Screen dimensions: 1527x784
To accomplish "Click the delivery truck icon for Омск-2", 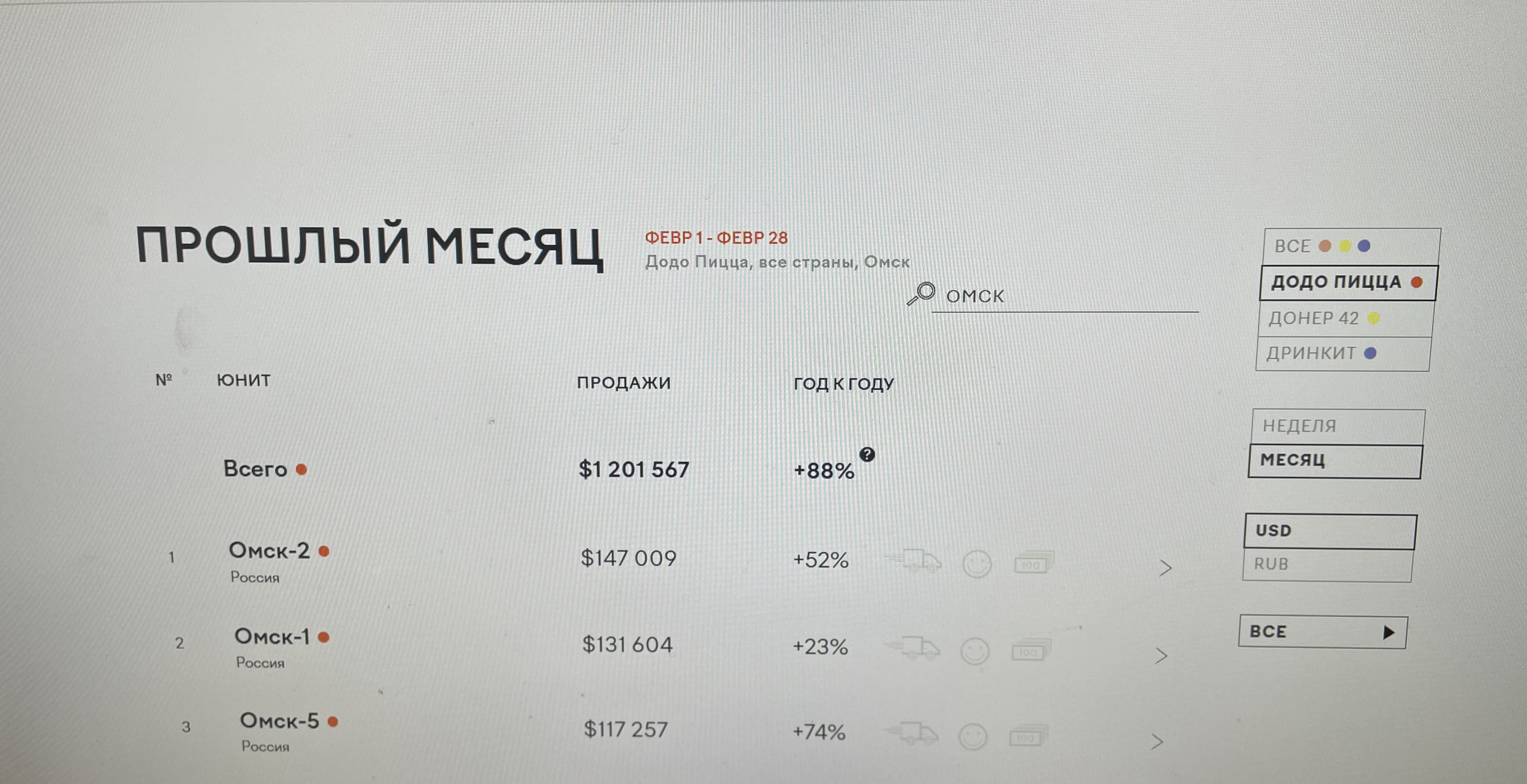I will (x=914, y=560).
